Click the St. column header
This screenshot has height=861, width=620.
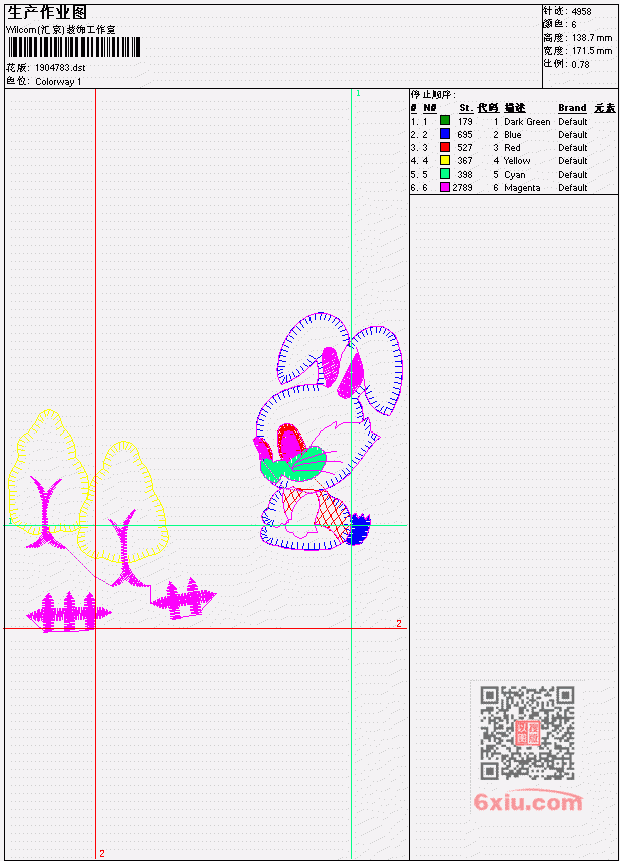(x=466, y=108)
